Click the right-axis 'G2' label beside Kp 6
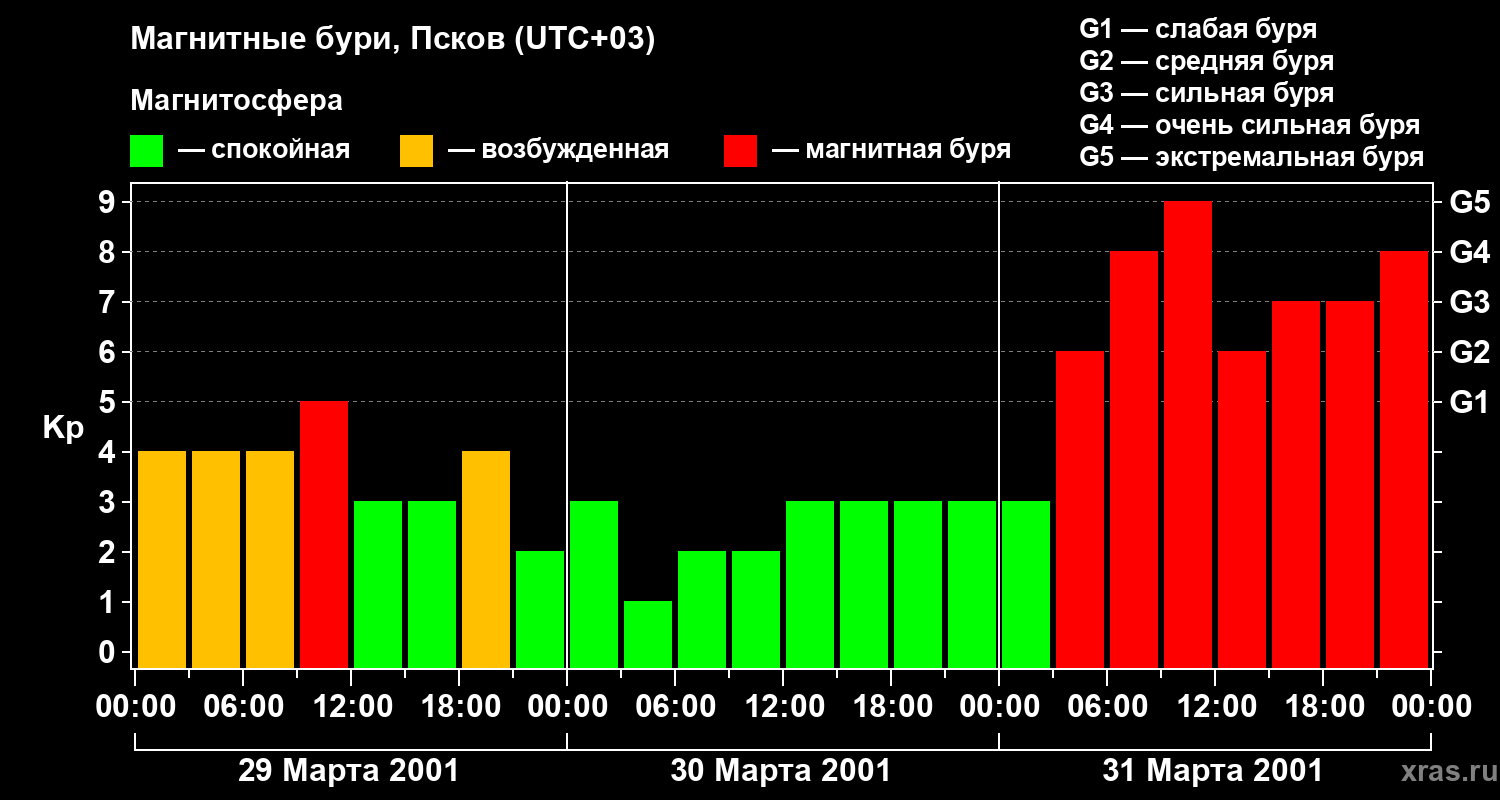Image resolution: width=1500 pixels, height=800 pixels. (1469, 352)
